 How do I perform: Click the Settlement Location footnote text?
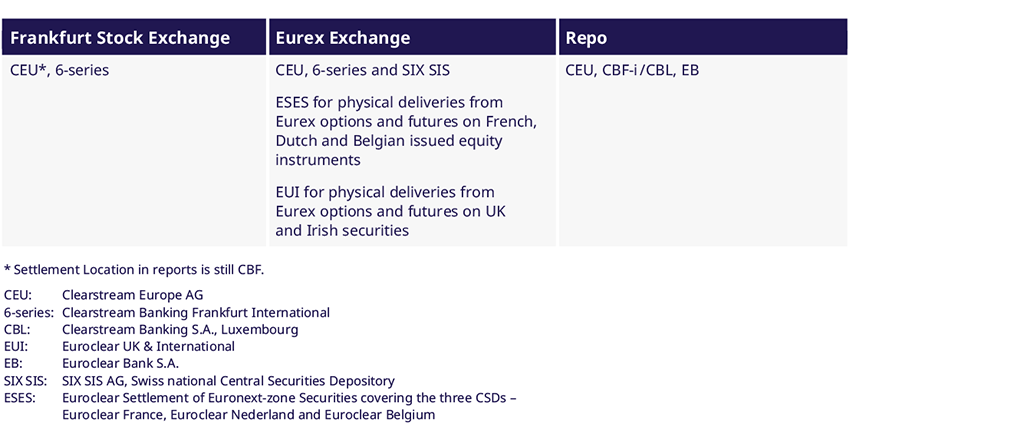[134, 269]
